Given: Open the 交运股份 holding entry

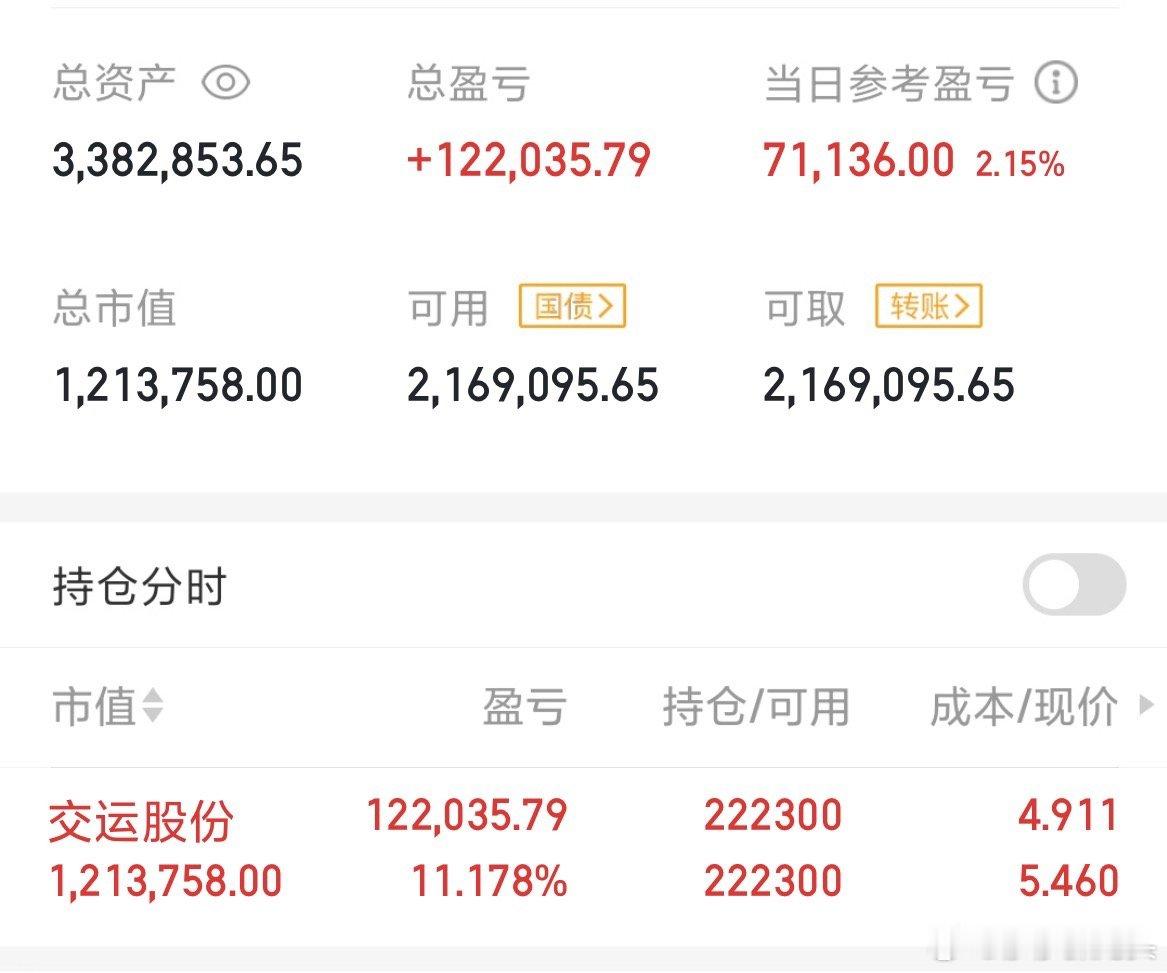Looking at the screenshot, I should [x=584, y=848].
